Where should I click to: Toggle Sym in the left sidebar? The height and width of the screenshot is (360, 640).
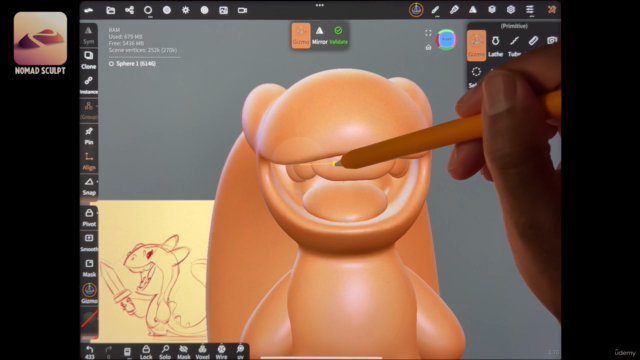click(89, 35)
